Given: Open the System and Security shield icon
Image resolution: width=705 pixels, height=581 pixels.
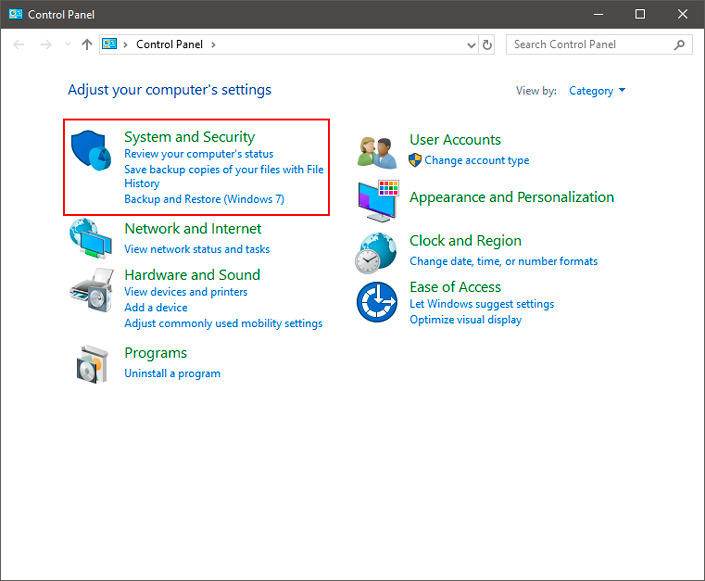Looking at the screenshot, I should tap(91, 151).
